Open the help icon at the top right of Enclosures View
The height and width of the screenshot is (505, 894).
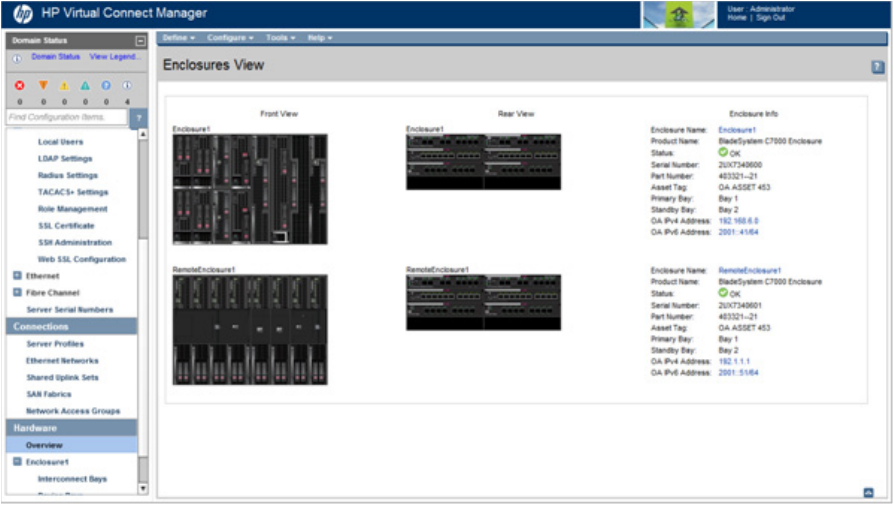[x=877, y=67]
